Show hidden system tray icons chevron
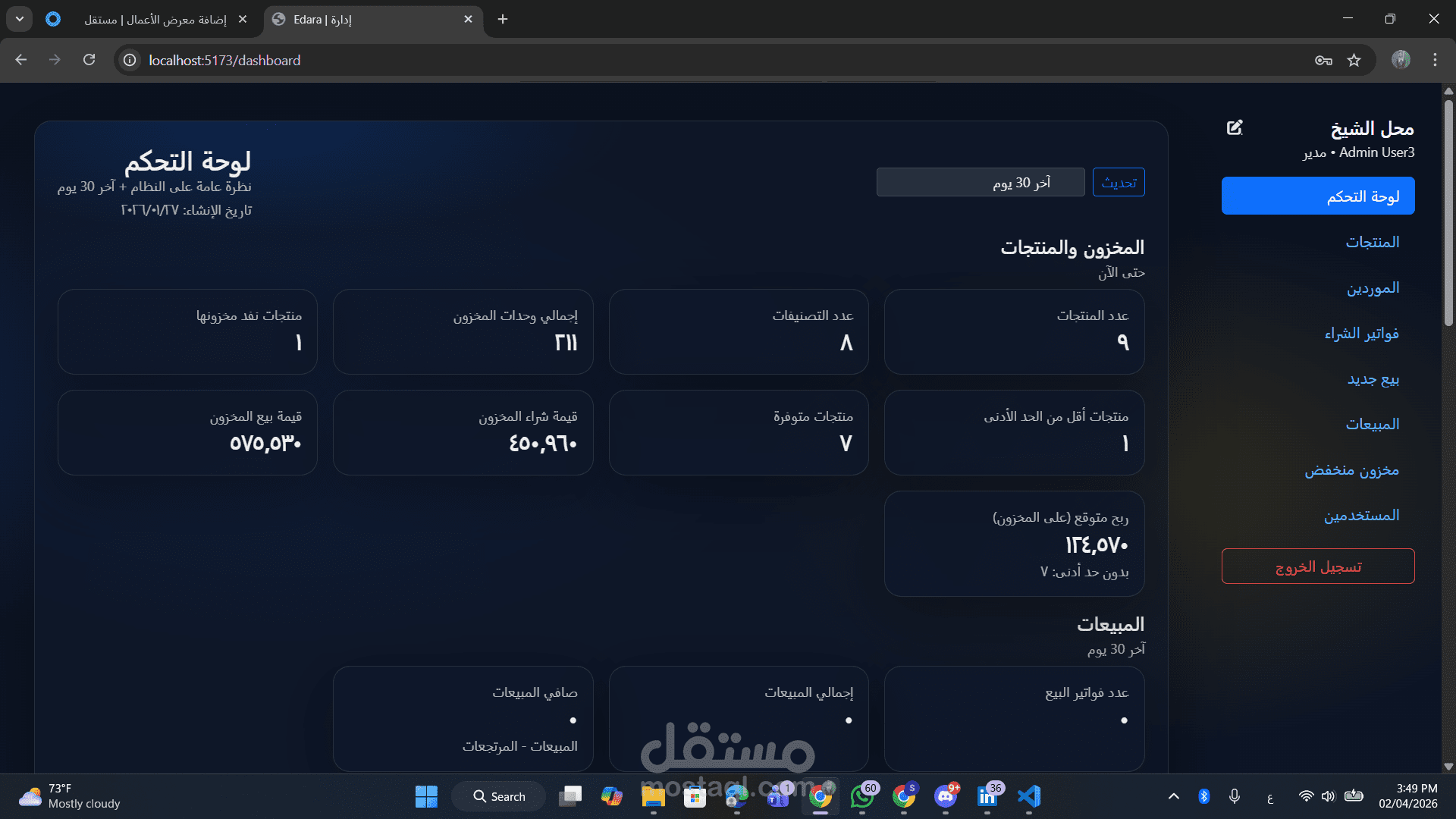This screenshot has width=1456, height=819. [x=1173, y=796]
